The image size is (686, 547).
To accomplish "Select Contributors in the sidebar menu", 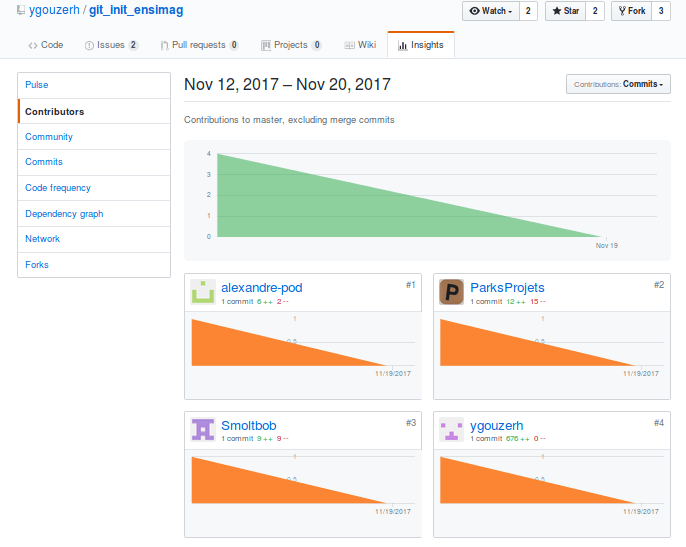I will 94,112.
